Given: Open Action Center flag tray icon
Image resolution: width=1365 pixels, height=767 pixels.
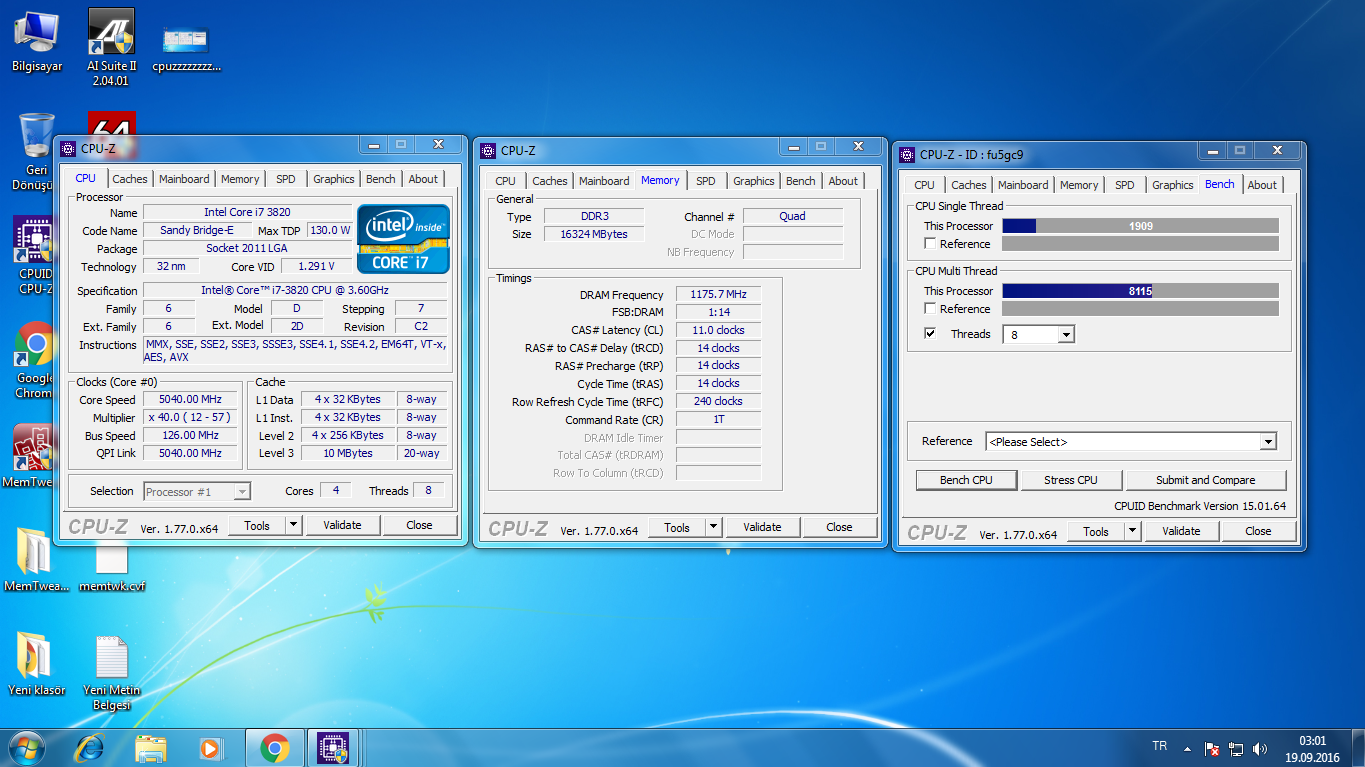Looking at the screenshot, I should tap(1211, 748).
